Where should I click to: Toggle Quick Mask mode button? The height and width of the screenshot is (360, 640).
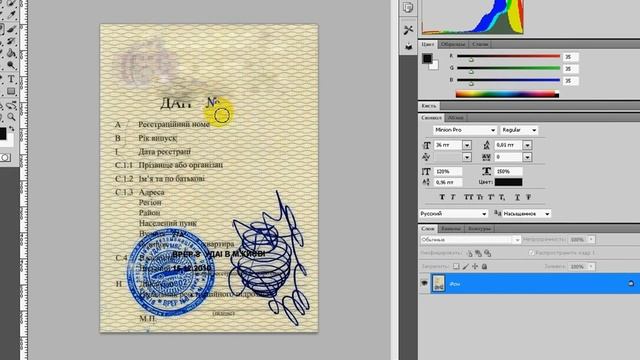[x=5, y=158]
